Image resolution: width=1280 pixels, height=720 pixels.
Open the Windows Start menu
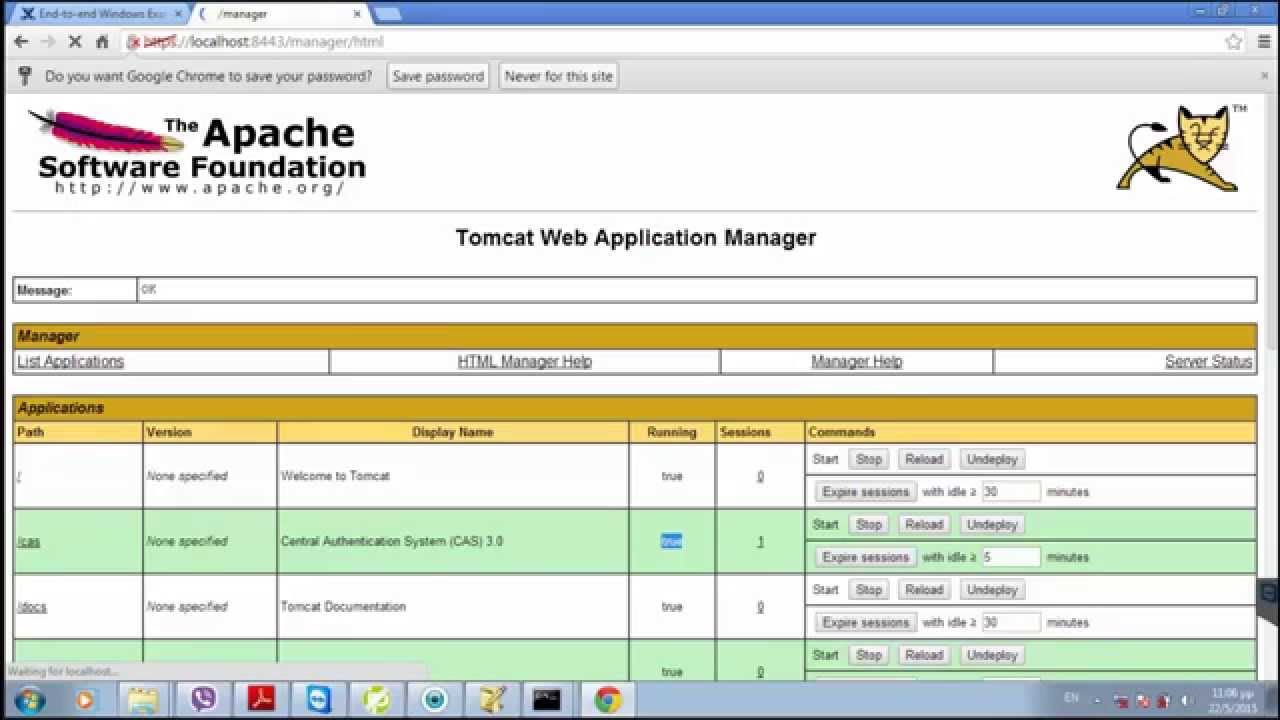pos(29,700)
